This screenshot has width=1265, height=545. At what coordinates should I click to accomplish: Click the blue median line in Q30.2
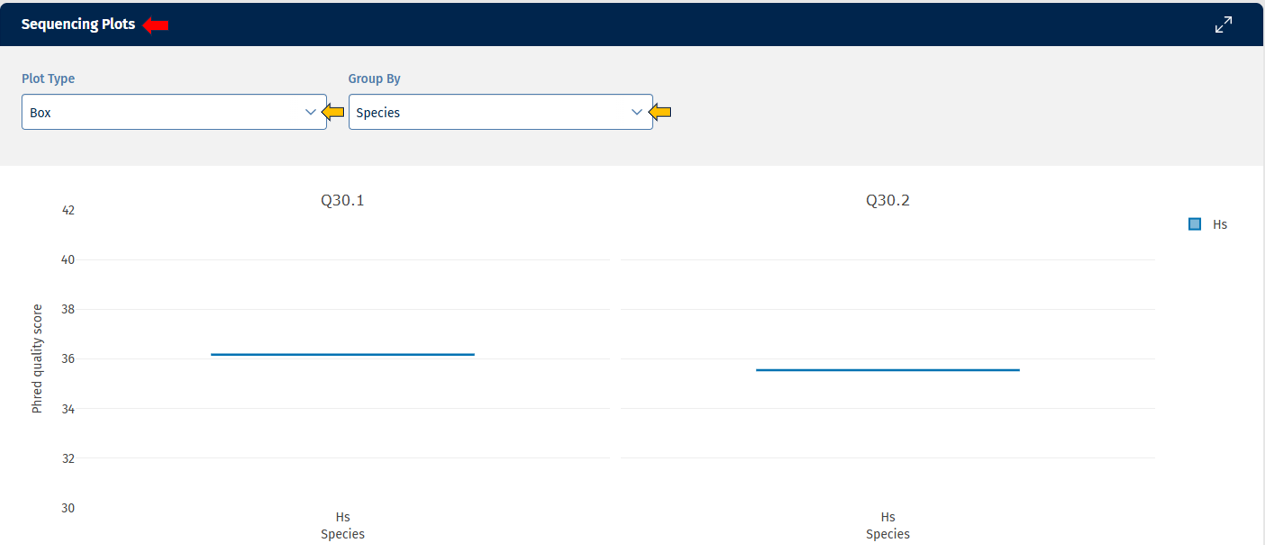(x=887, y=370)
